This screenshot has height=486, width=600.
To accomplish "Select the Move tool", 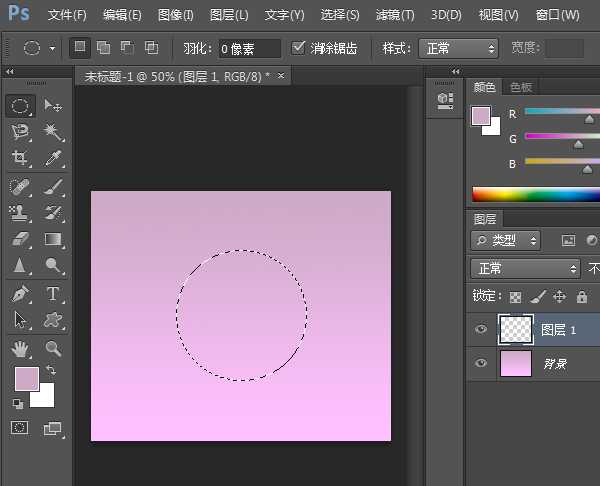I will tap(53, 105).
